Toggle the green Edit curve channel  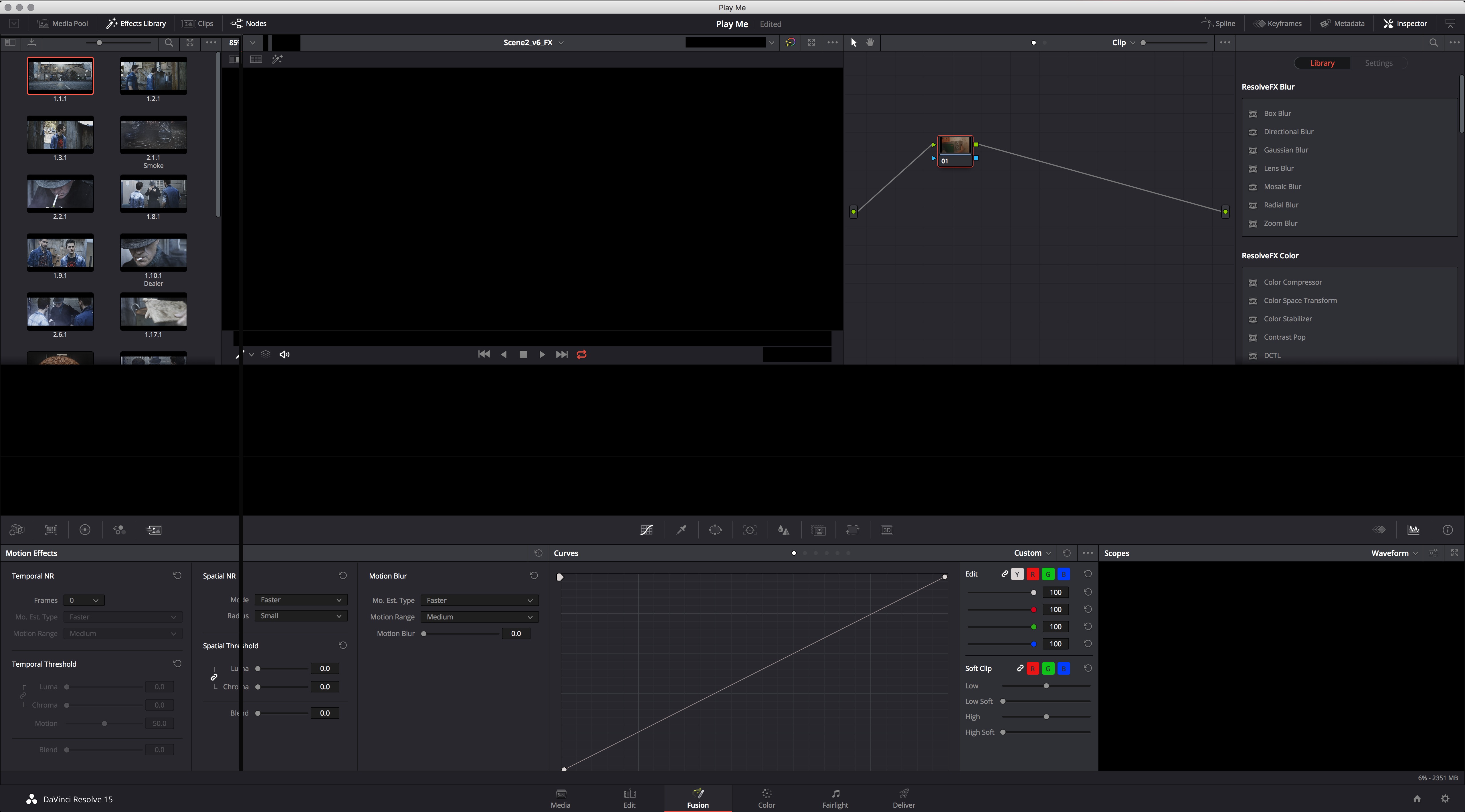pyautogui.click(x=1048, y=574)
